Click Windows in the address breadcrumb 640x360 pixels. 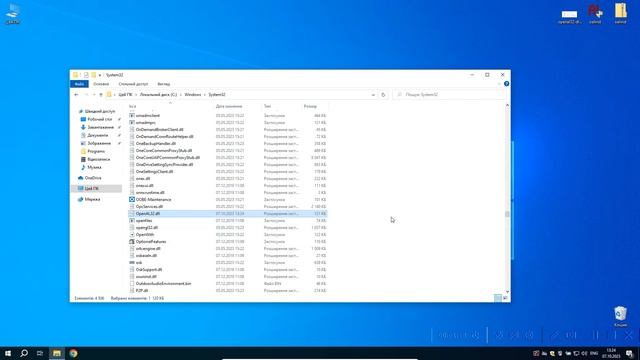click(x=193, y=95)
